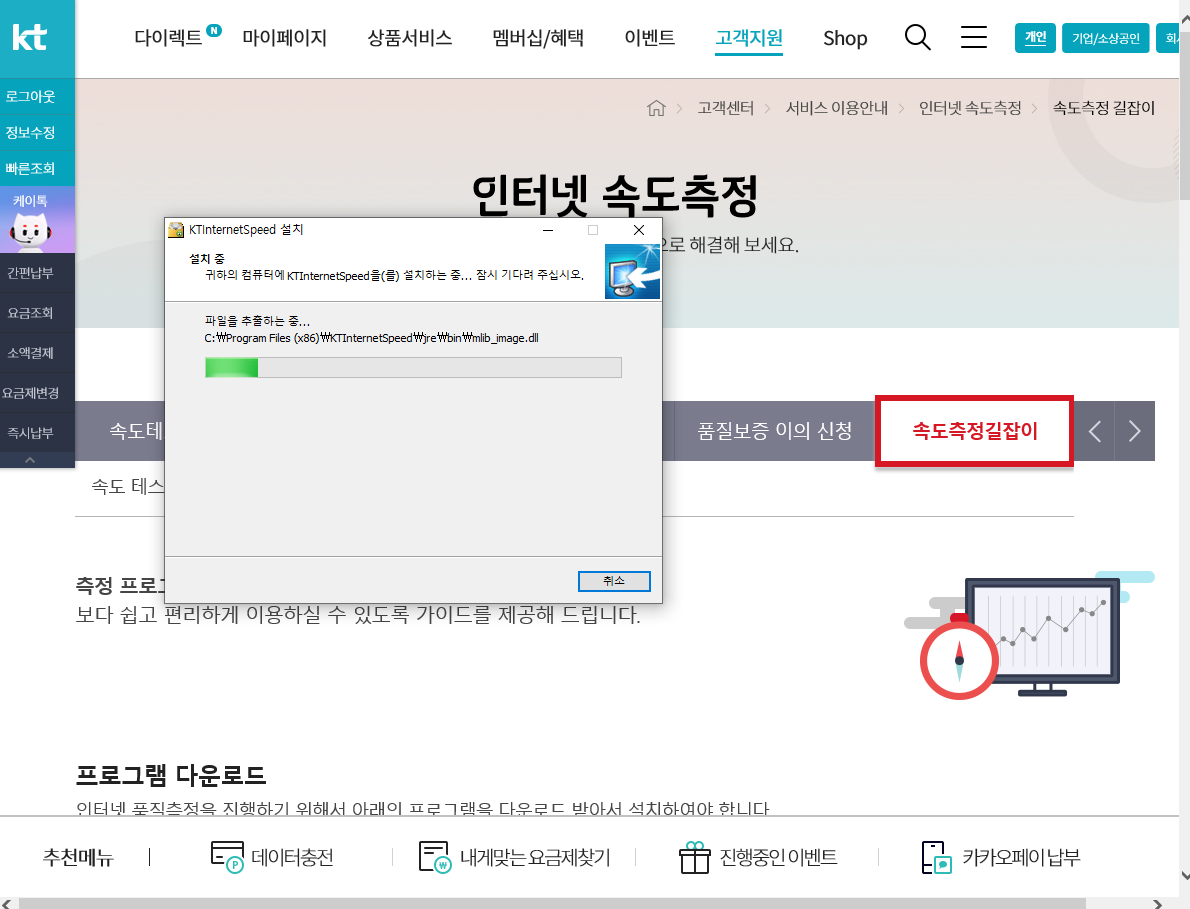Show previous tabs with left arrow
The image size is (1190, 909).
(1094, 431)
